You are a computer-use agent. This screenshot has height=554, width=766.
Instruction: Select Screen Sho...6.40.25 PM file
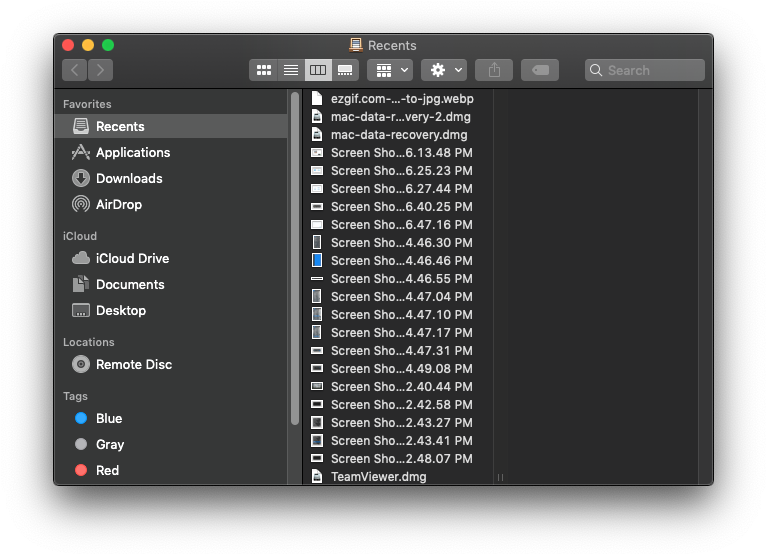tap(398, 207)
